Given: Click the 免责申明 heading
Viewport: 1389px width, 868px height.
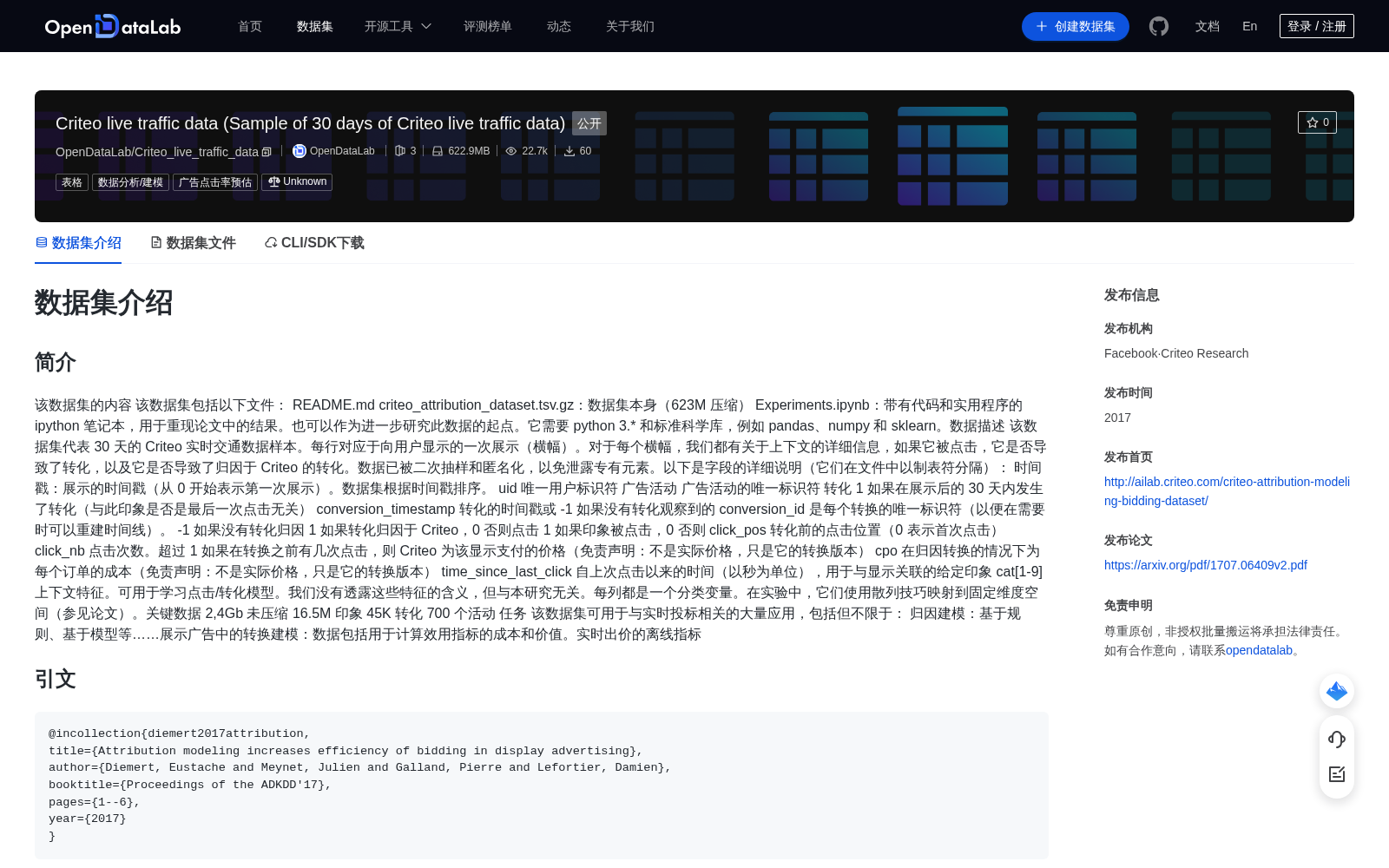Looking at the screenshot, I should [x=1129, y=605].
